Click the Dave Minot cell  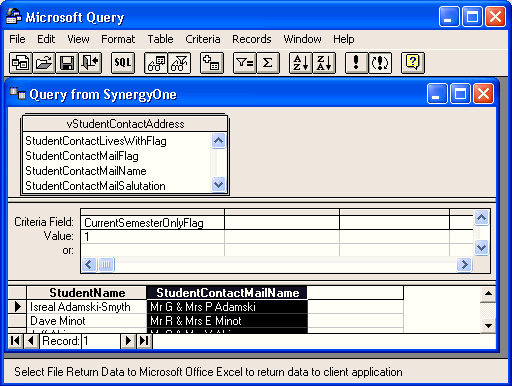point(87,321)
